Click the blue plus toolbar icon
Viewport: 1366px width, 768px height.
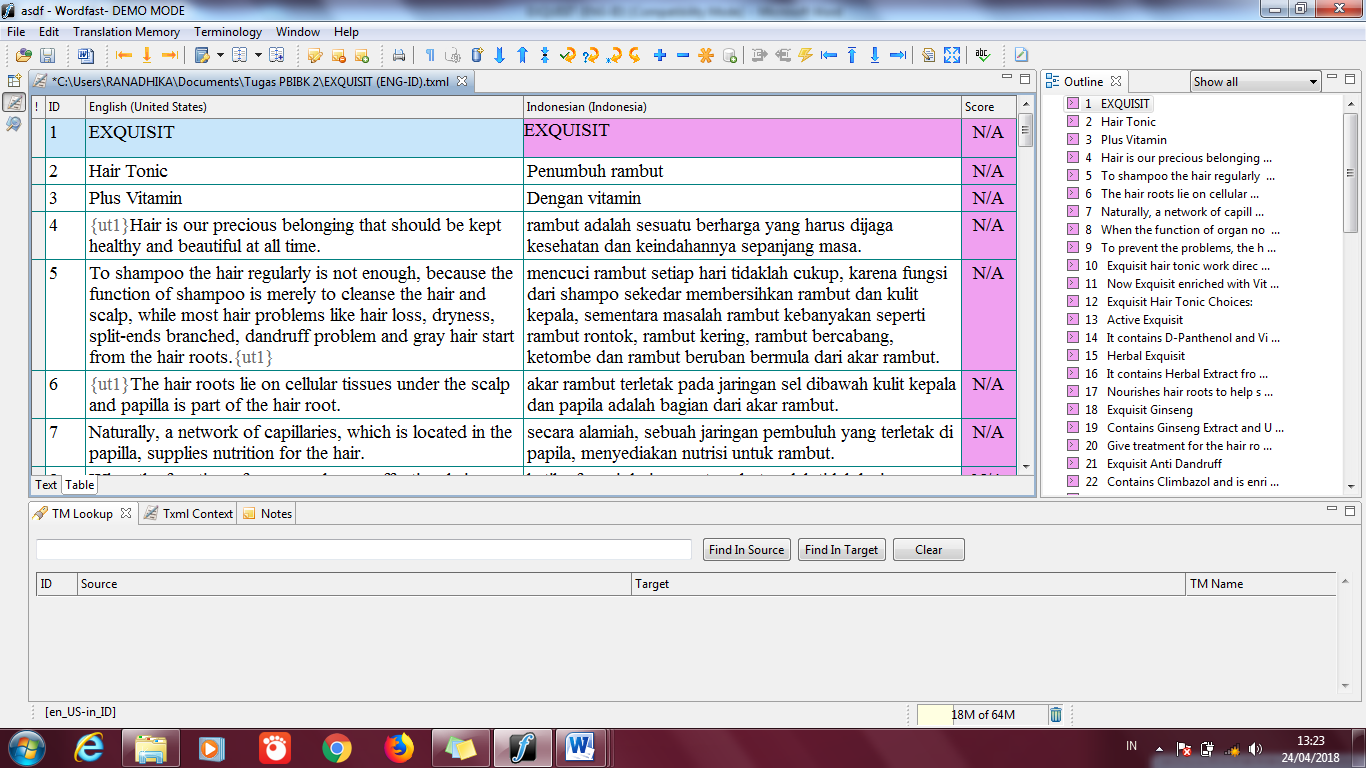[660, 56]
